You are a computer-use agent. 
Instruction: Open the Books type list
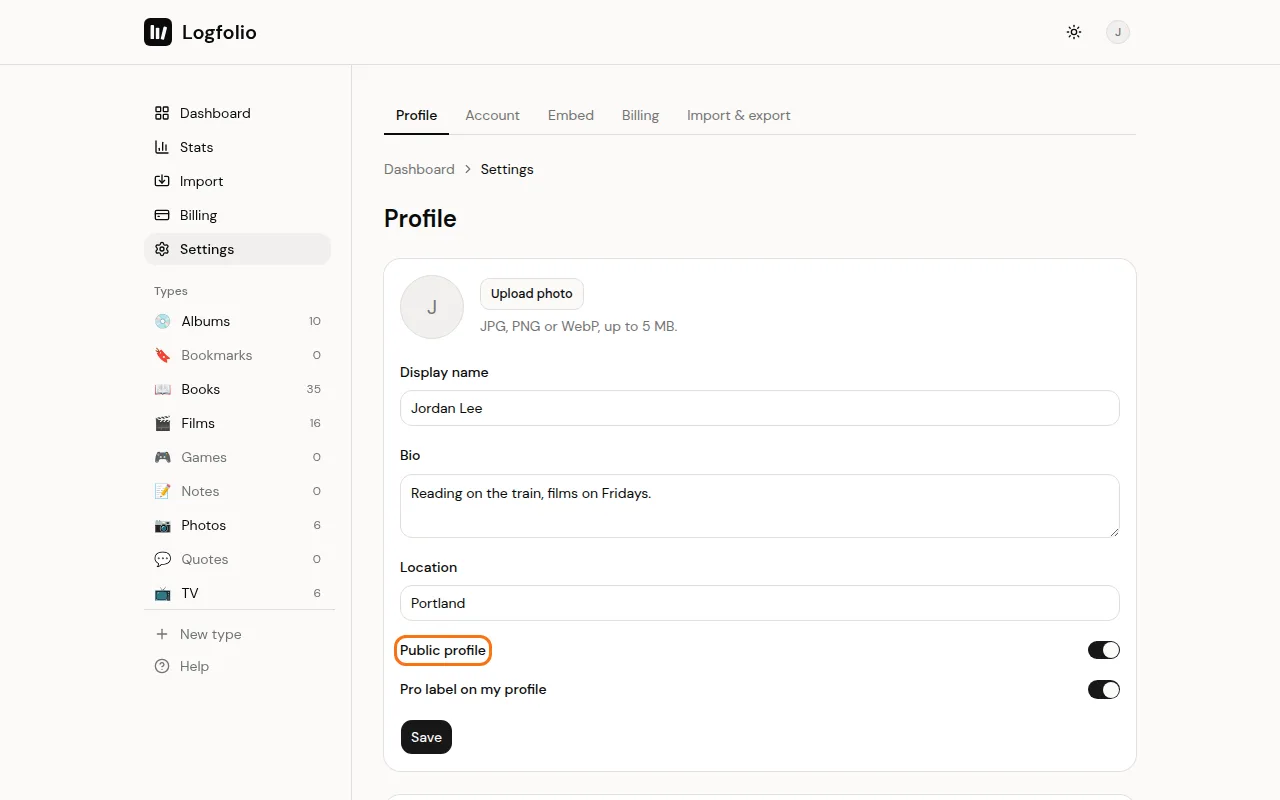[x=237, y=389]
